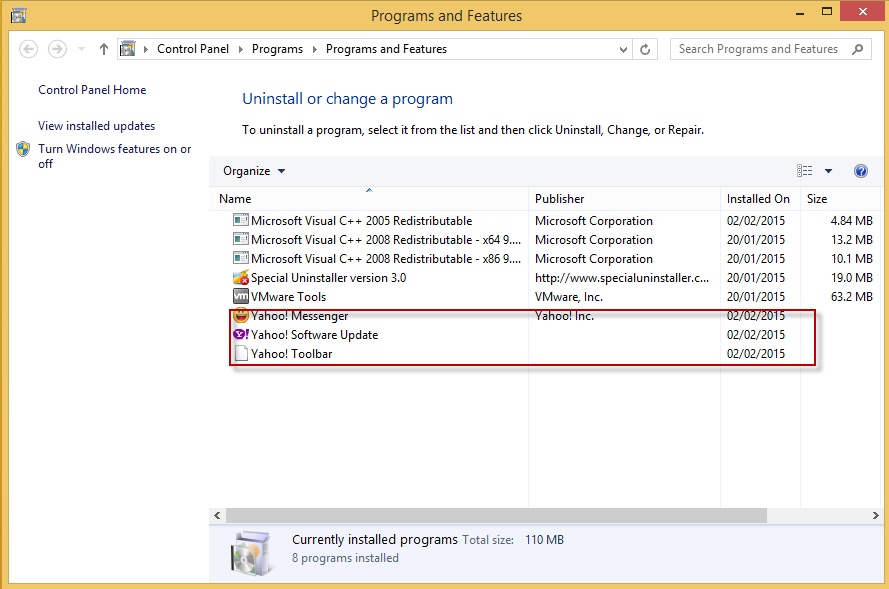Select Programs and Features breadcrumb
Image resolution: width=889 pixels, height=589 pixels.
pyautogui.click(x=386, y=49)
